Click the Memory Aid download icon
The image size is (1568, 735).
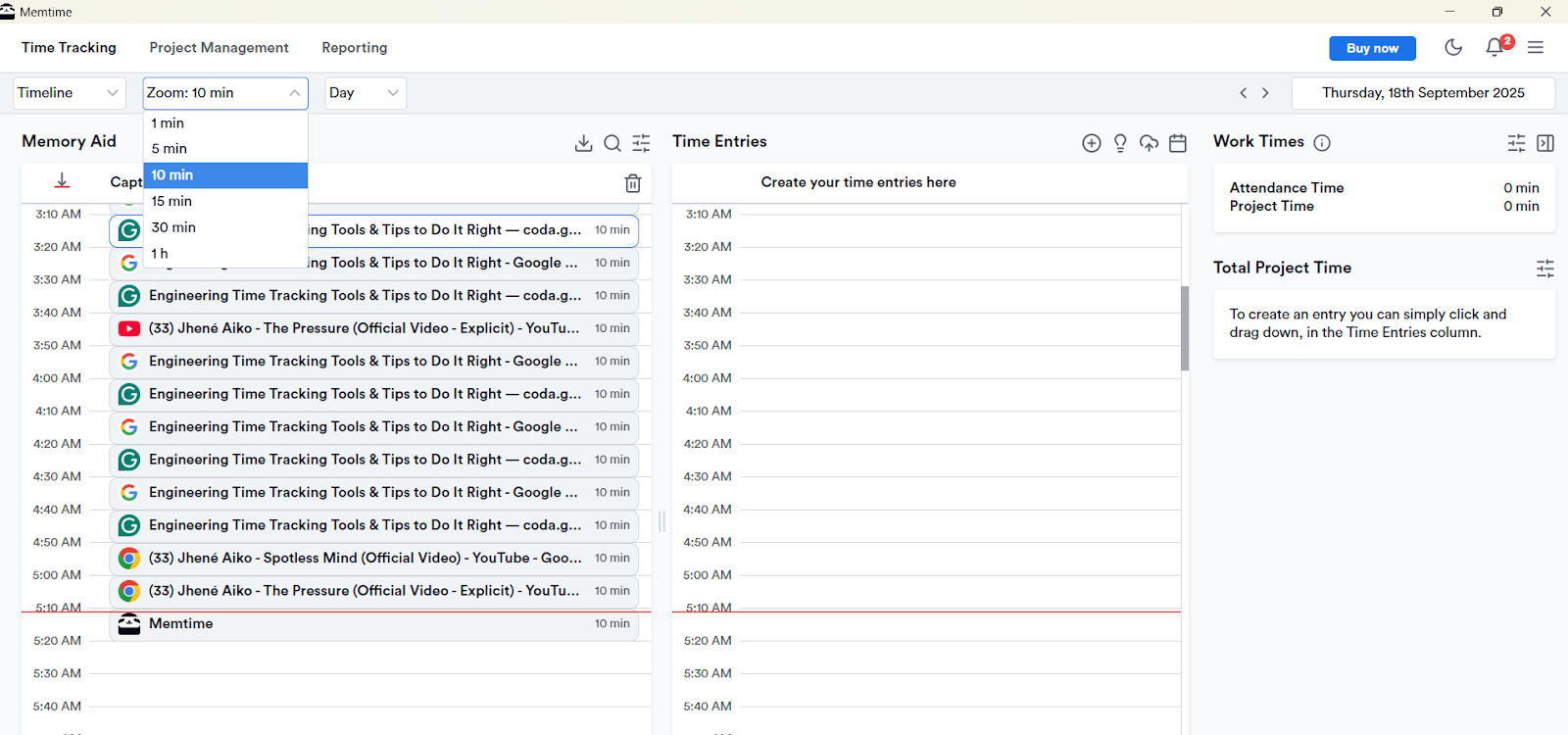point(583,143)
